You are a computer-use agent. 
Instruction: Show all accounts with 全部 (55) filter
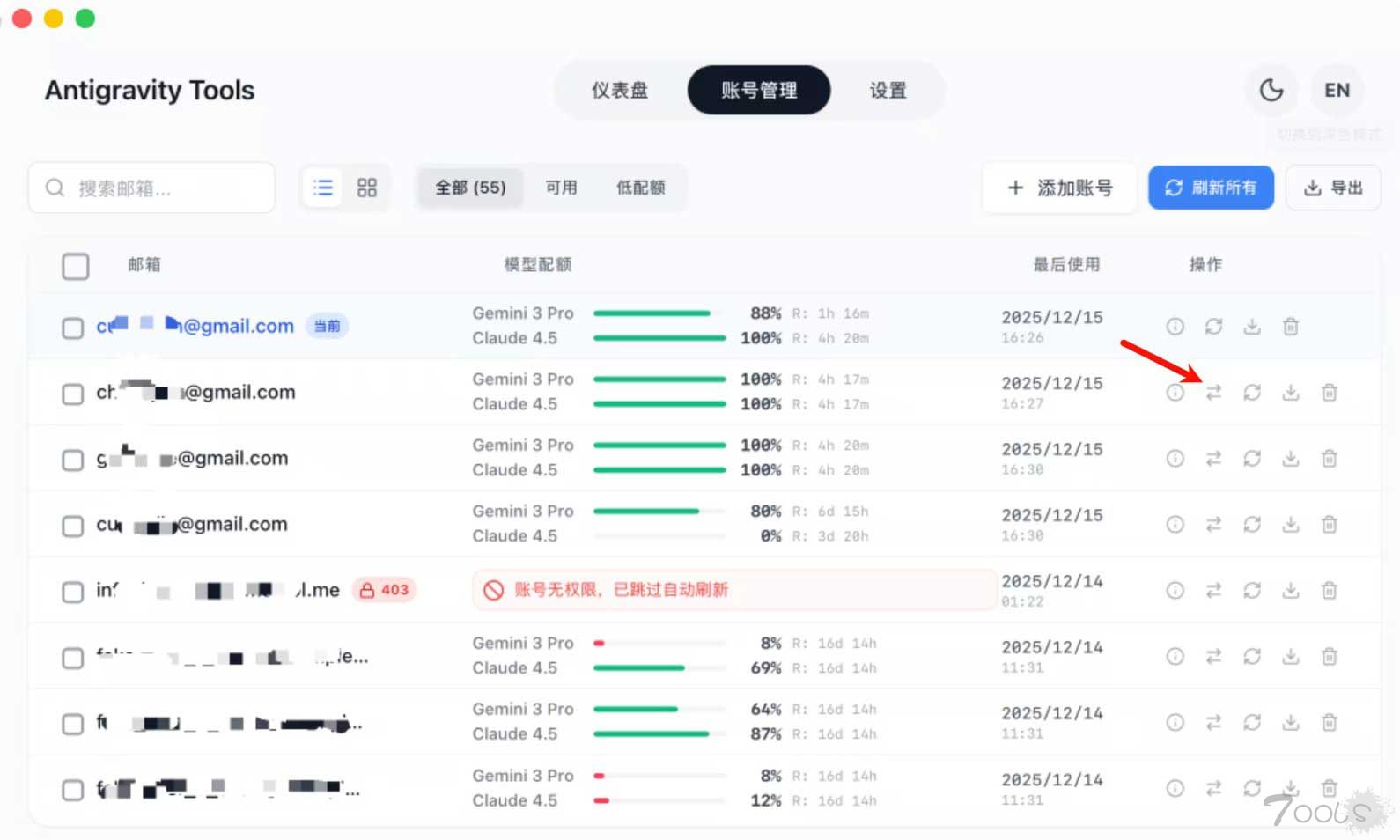click(x=470, y=188)
